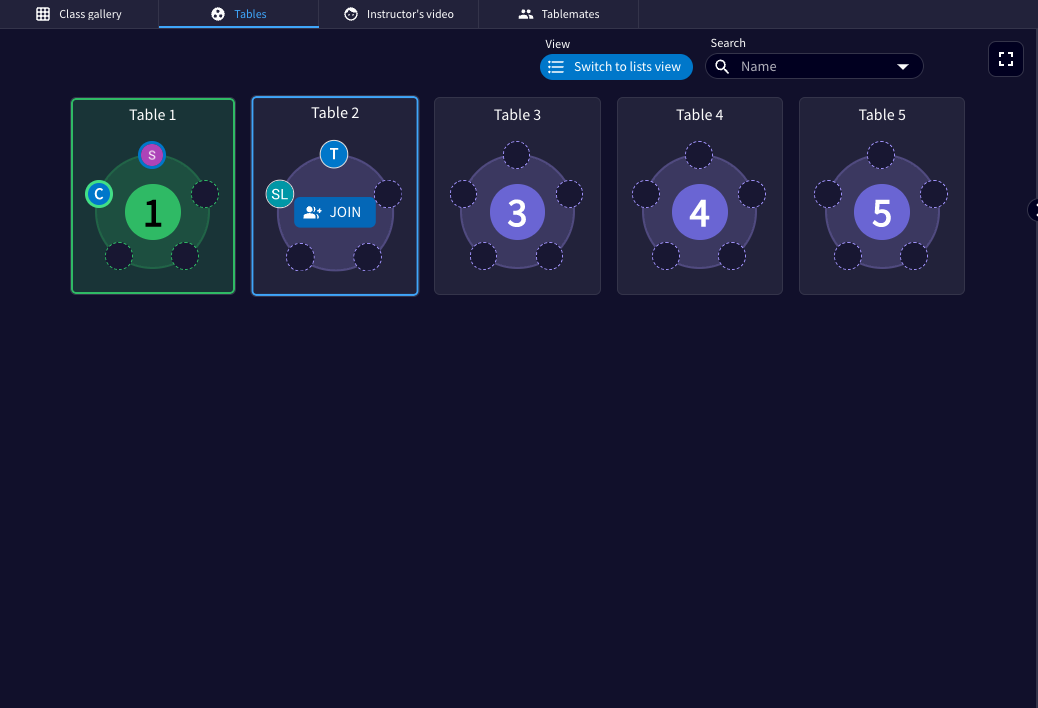Screen dimensions: 1038x708
Task: Click the "View" label text
Action: [557, 44]
